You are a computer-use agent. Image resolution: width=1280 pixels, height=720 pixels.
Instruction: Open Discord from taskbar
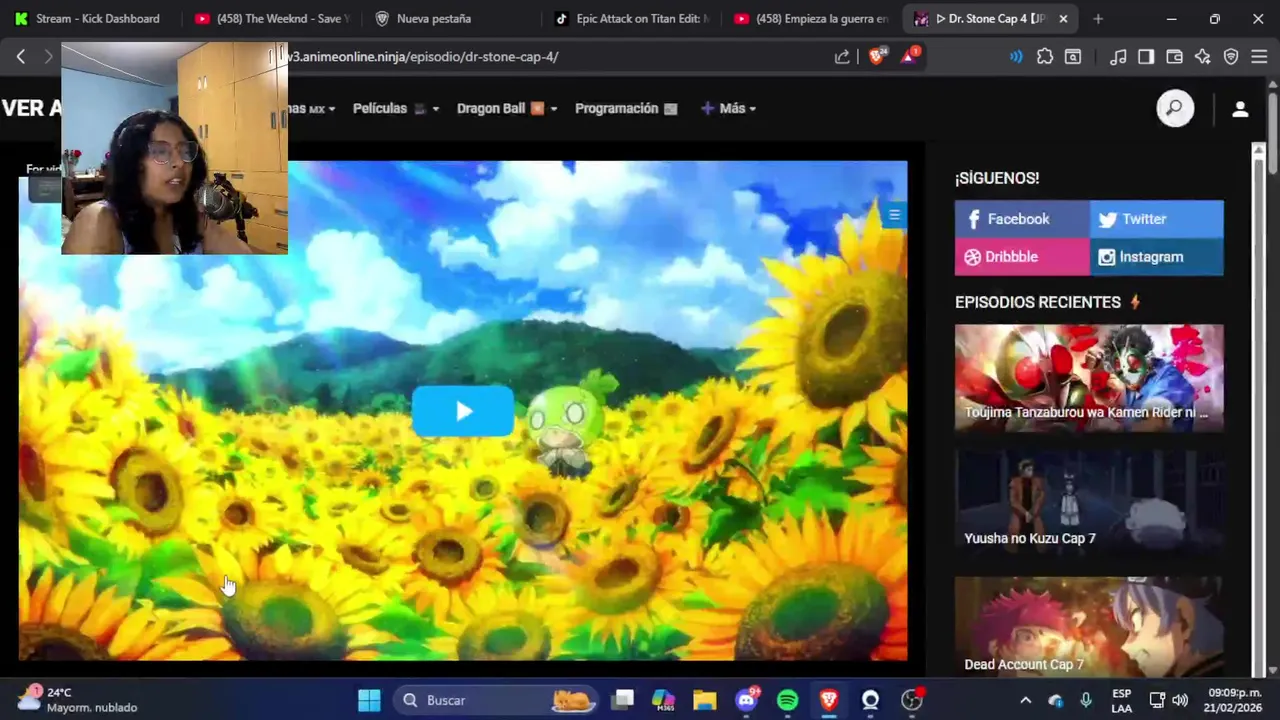(746, 700)
